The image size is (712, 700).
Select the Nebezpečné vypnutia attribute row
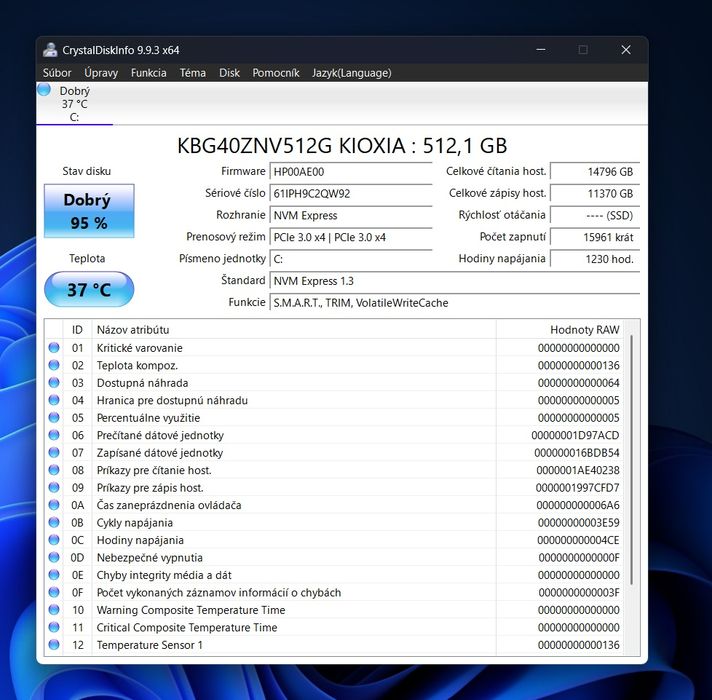(334, 557)
